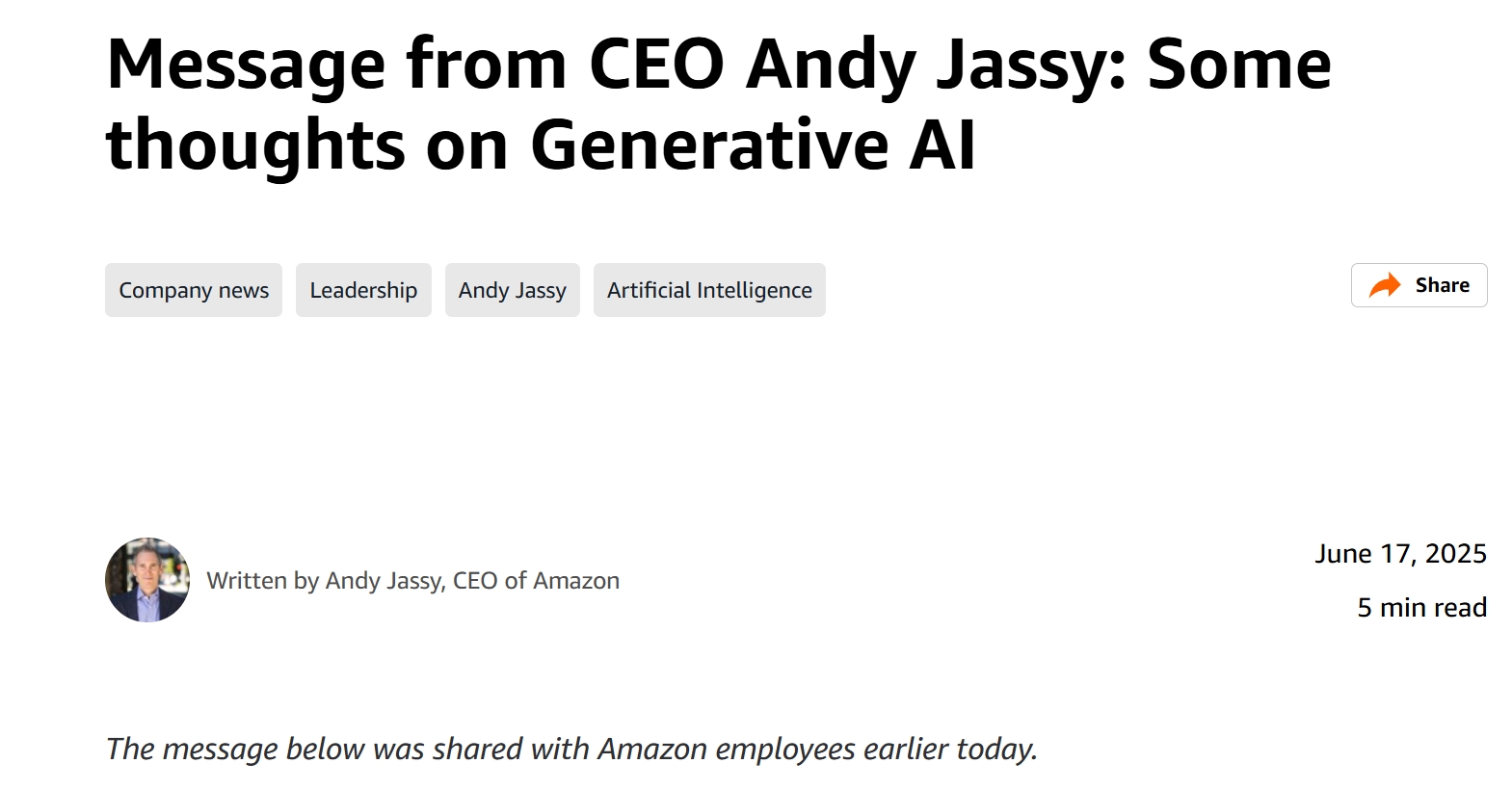Go to the Artificial Intelligence tag
This screenshot has width=1512, height=790.
click(x=709, y=290)
